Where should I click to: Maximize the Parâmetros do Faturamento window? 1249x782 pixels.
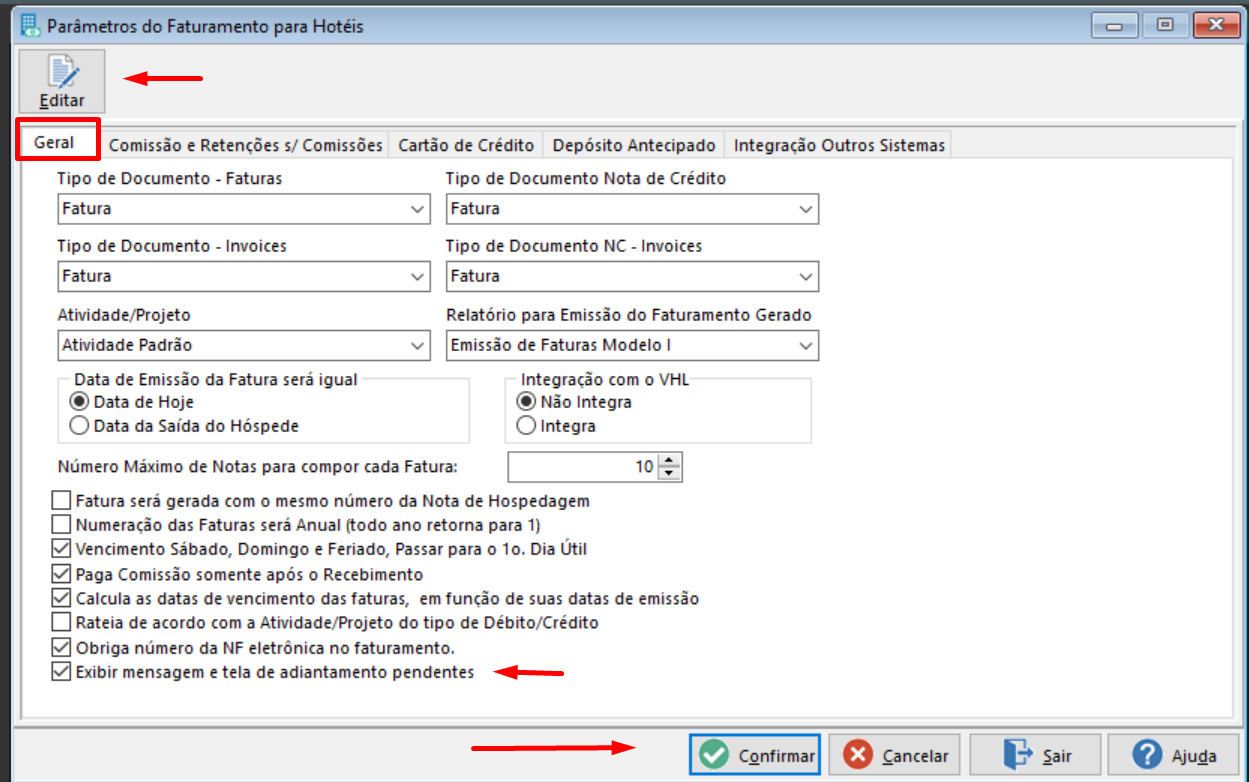pyautogui.click(x=1165, y=24)
